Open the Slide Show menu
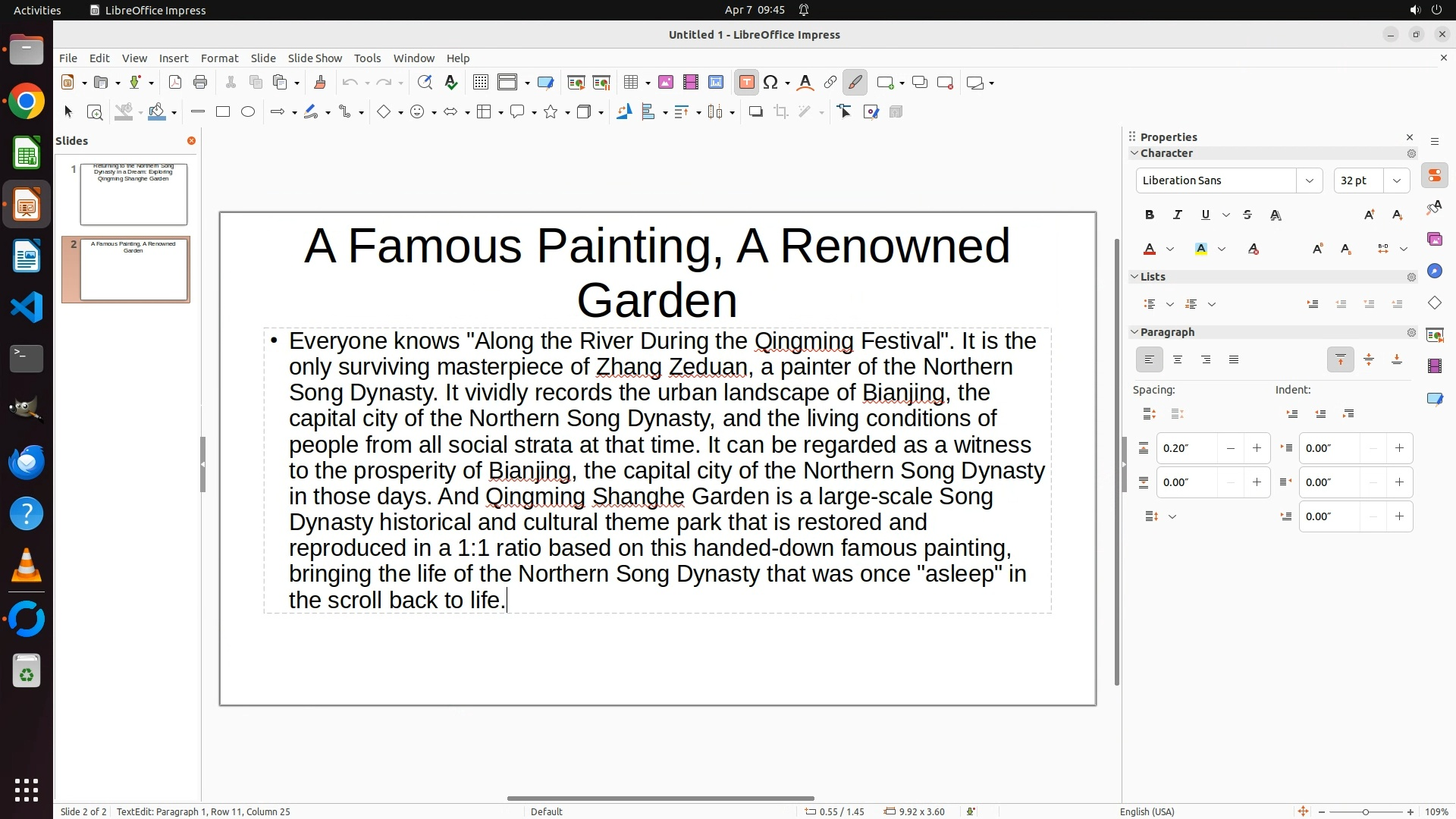The width and height of the screenshot is (1456, 819). tap(315, 58)
